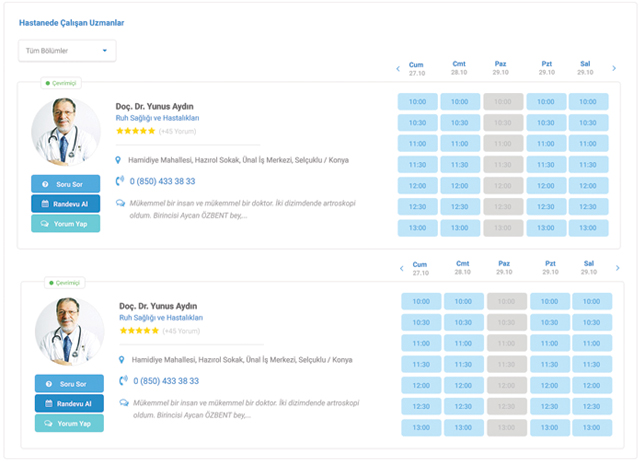Click phone number 0 (850) 433 38 33 in second card
The height and width of the screenshot is (461, 643).
[166, 381]
